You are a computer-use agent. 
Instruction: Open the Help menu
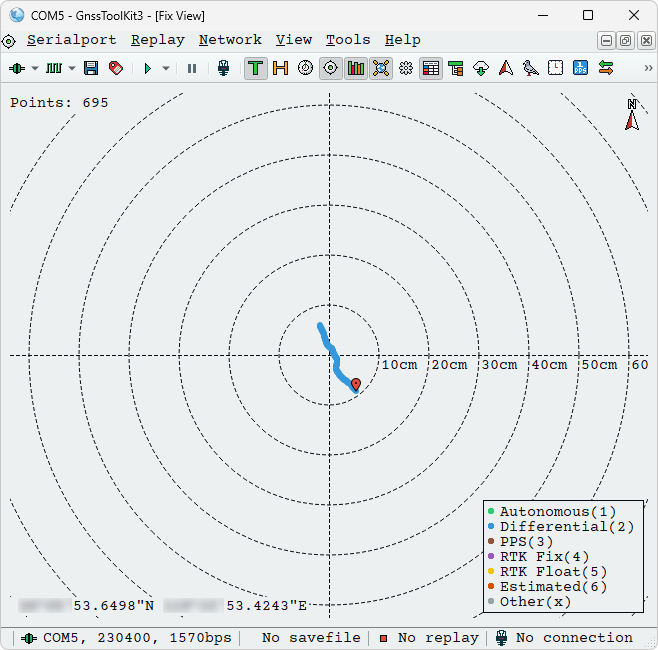point(403,40)
